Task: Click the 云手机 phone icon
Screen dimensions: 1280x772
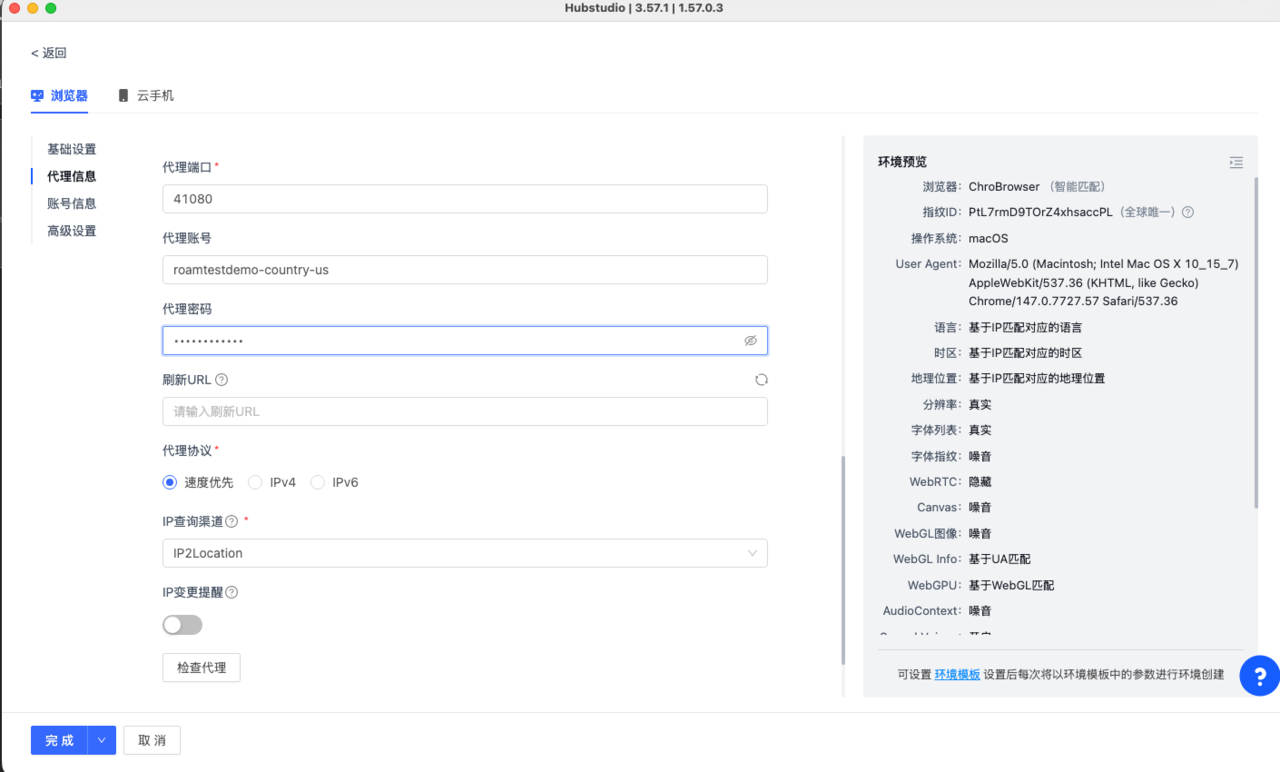Action: pos(123,96)
